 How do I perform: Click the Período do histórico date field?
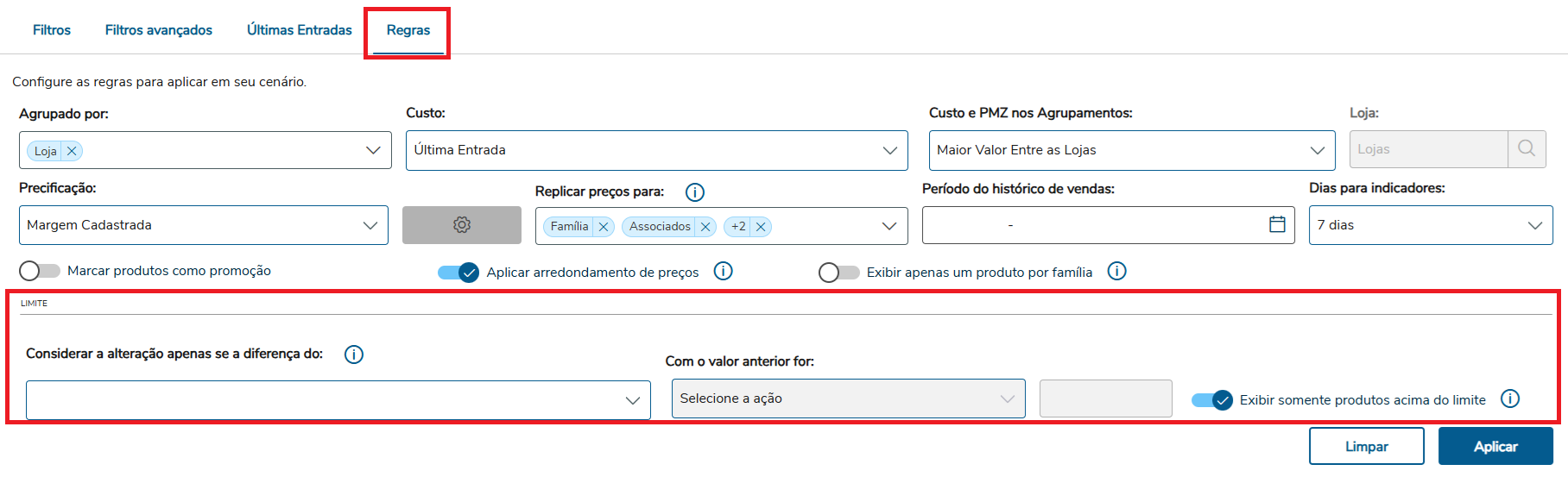[x=1092, y=225]
